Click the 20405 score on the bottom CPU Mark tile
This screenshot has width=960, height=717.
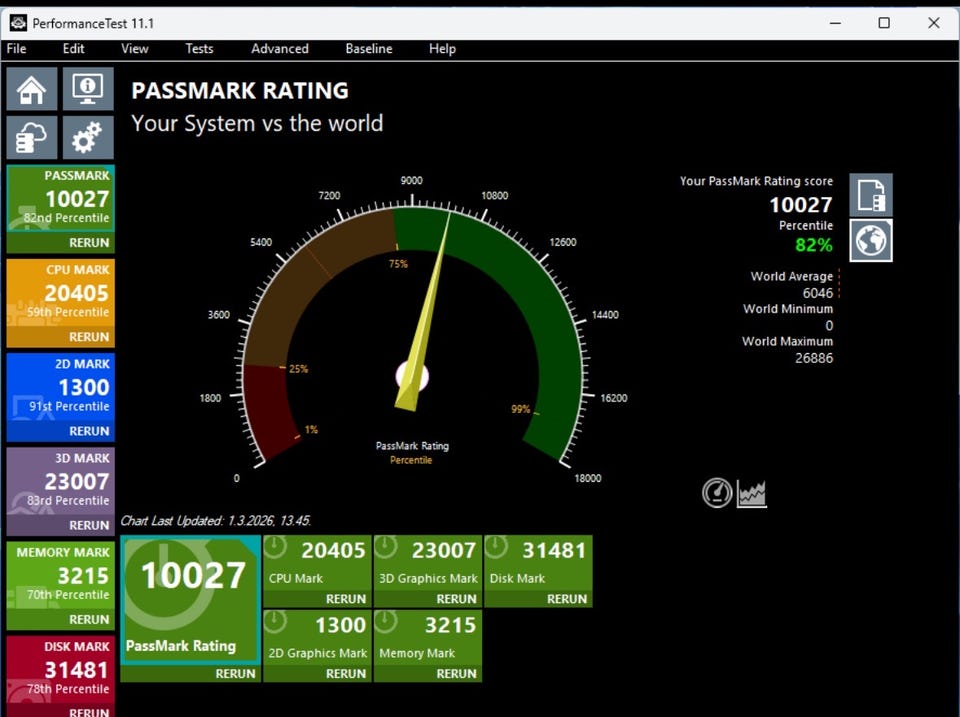coord(333,550)
